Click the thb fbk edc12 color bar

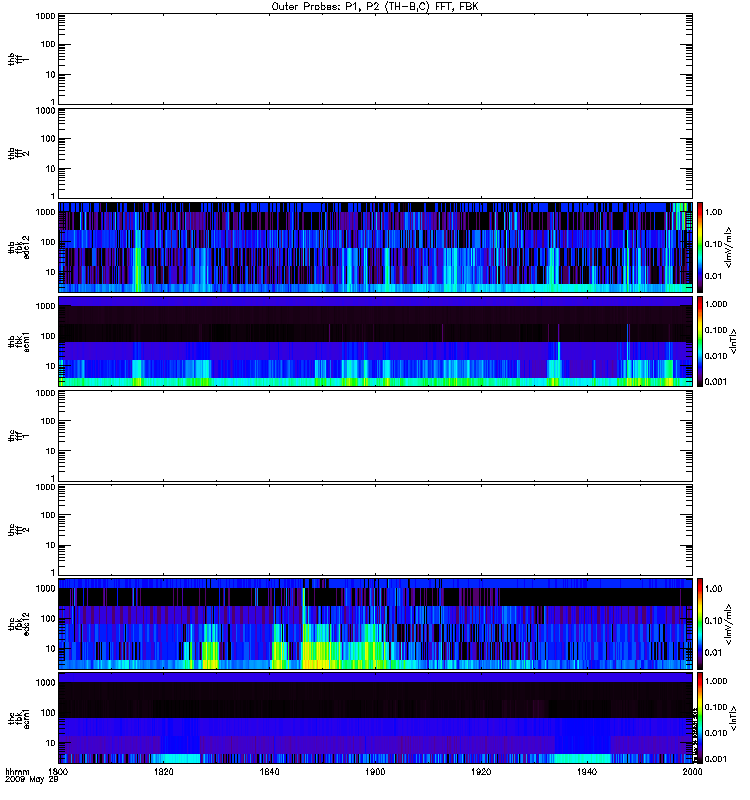point(700,247)
